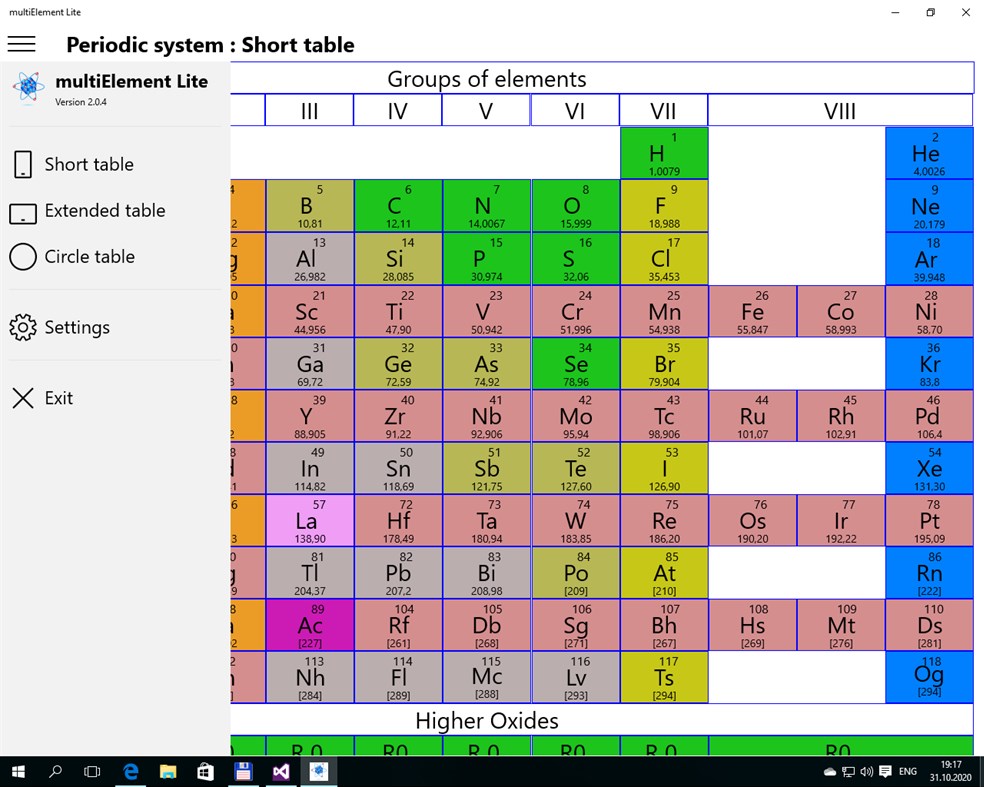Click the ENG language indicator in the tray
984x787 pixels.
(908, 771)
